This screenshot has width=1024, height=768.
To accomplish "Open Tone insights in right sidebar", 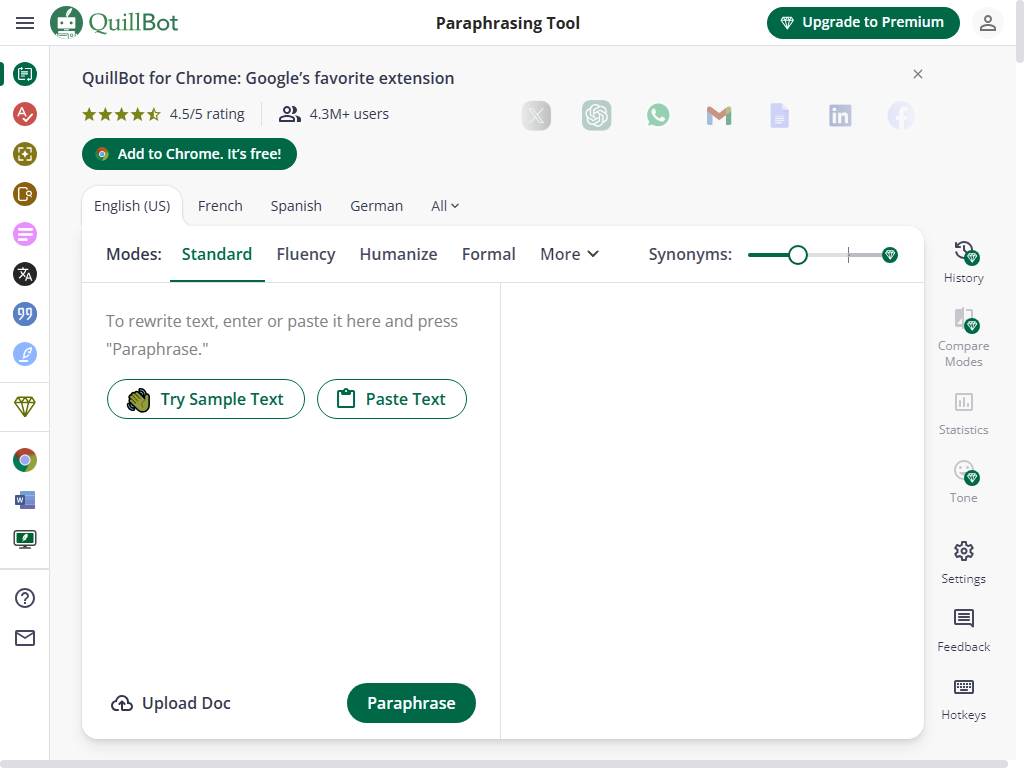I will coord(963,482).
